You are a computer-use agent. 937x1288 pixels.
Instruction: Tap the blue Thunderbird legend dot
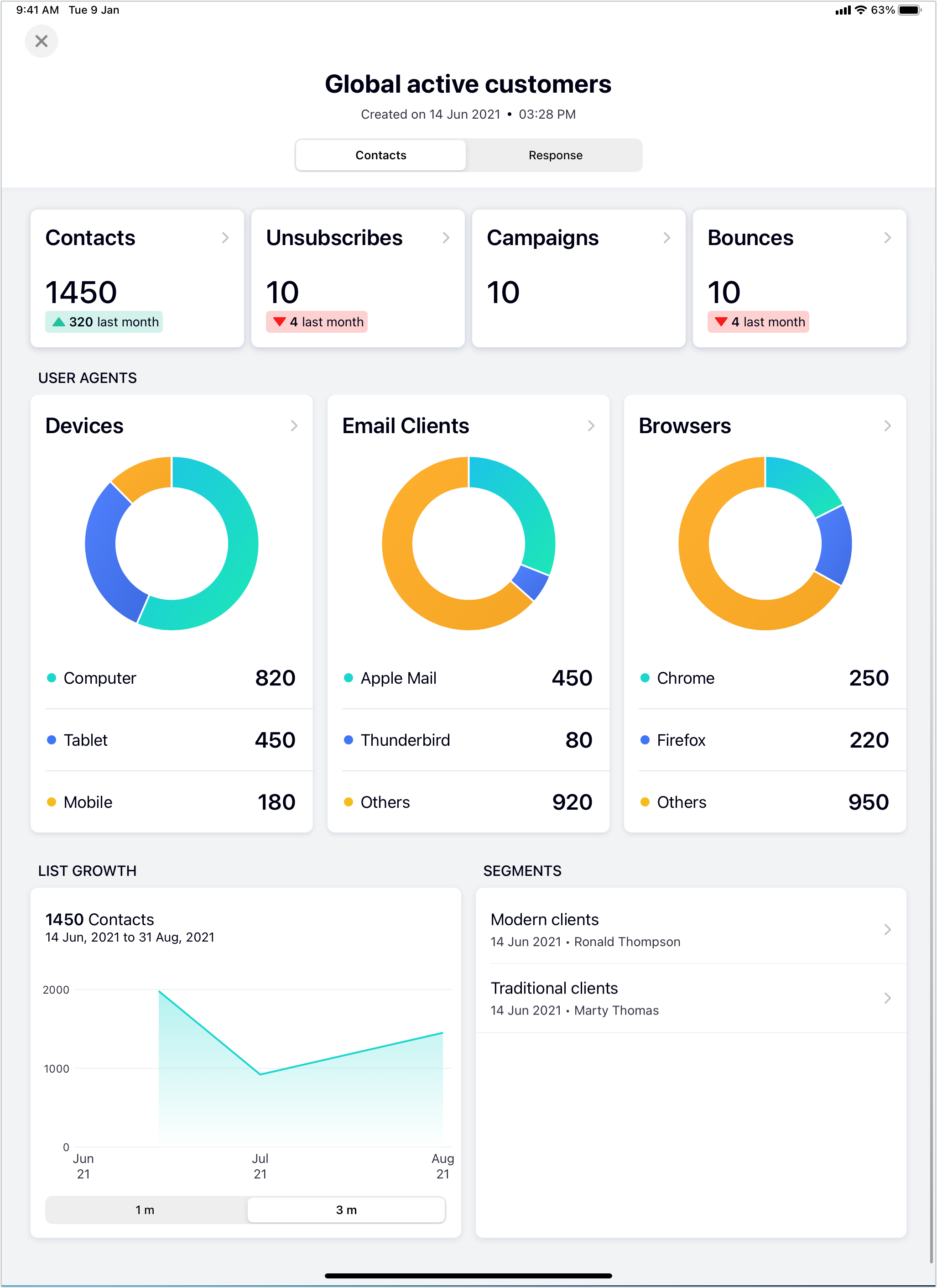point(349,739)
